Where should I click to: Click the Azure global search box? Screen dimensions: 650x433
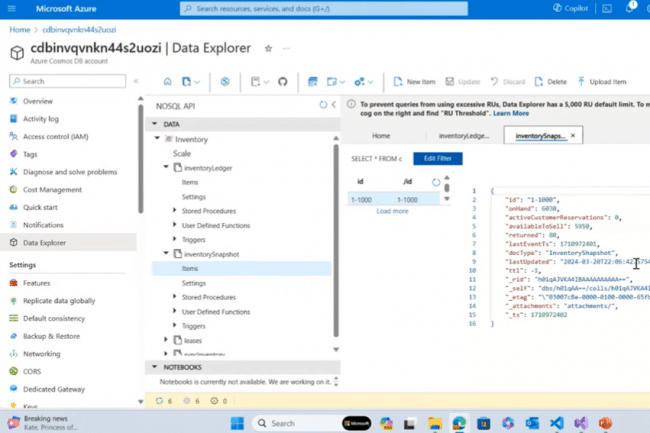[x=324, y=8]
